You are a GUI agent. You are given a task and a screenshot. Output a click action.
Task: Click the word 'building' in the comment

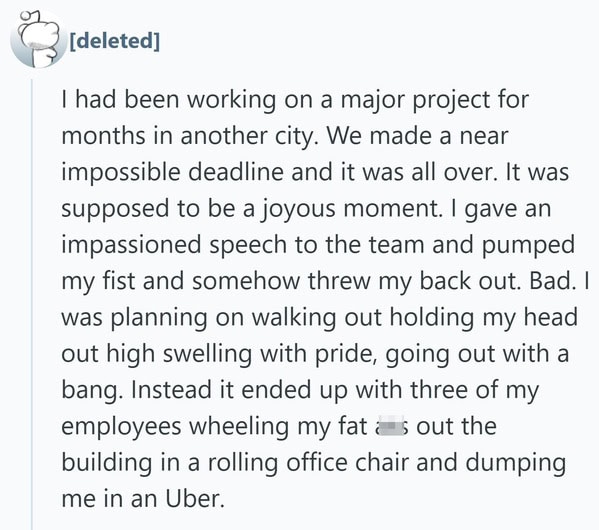click(x=107, y=463)
